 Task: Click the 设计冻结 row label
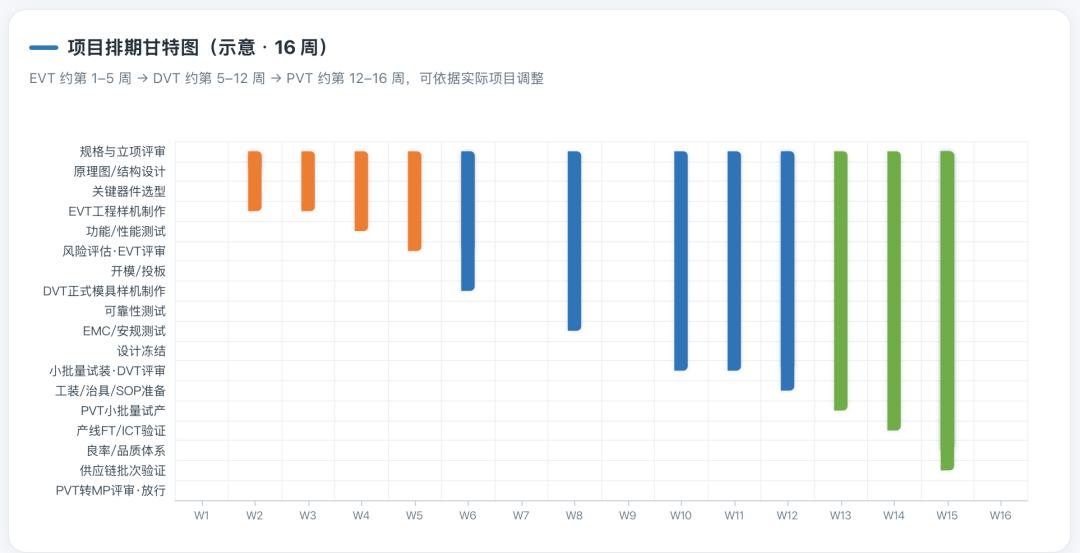tap(141, 351)
